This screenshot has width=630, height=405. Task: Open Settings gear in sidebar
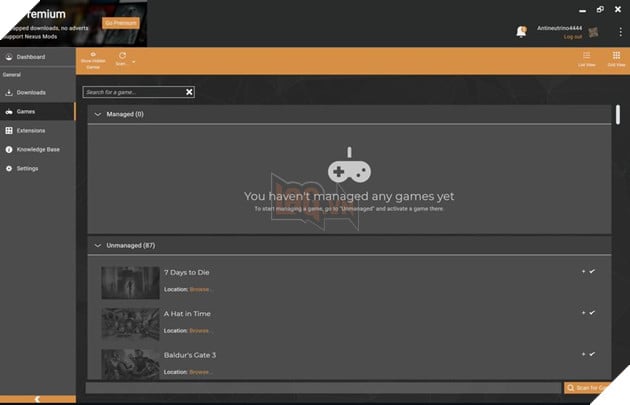[x=9, y=169]
